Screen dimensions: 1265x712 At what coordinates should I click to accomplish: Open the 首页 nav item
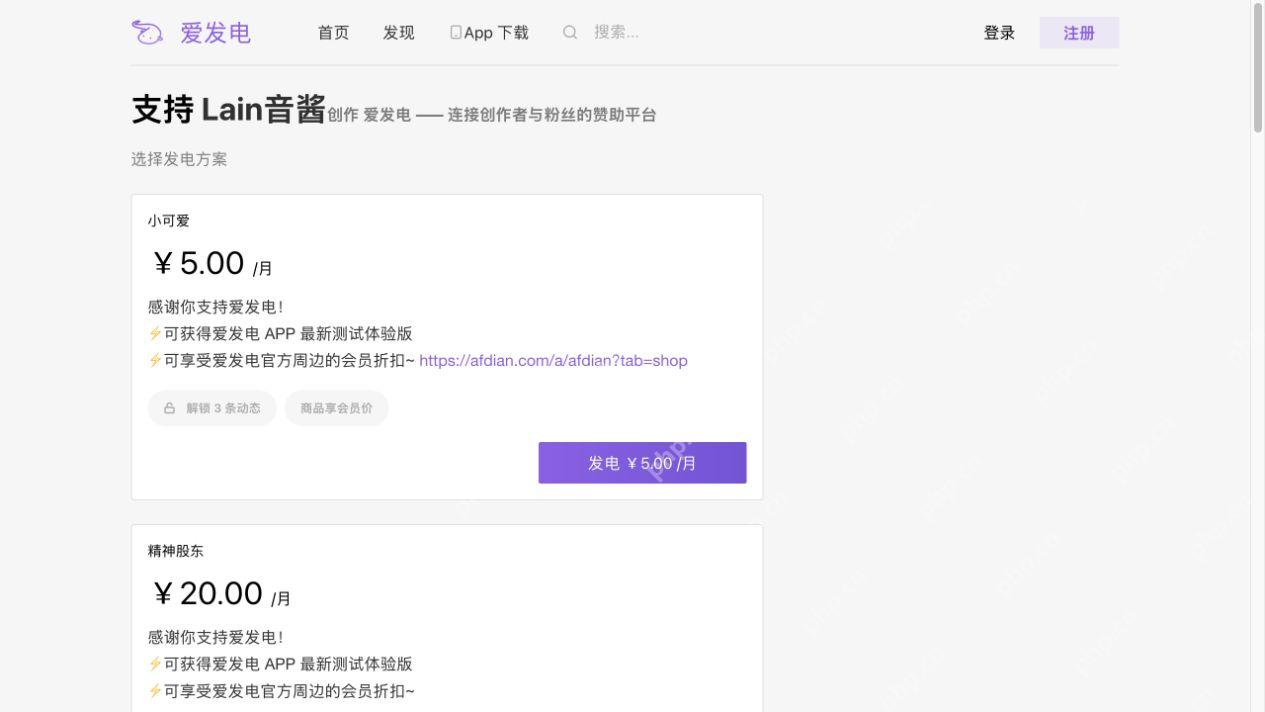333,33
